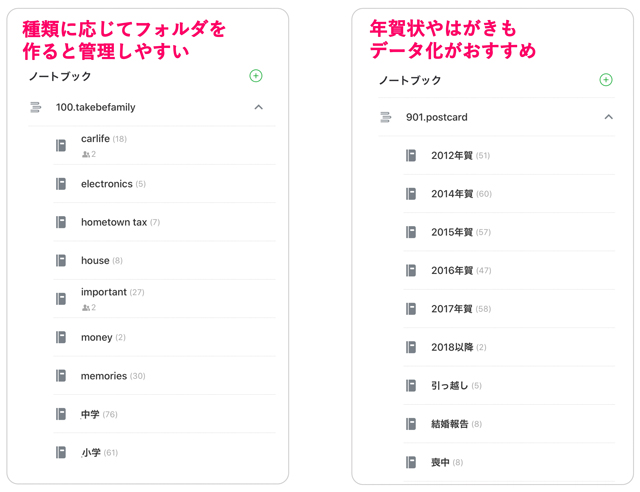Open the 2016年賀 notebook

[x=509, y=270]
